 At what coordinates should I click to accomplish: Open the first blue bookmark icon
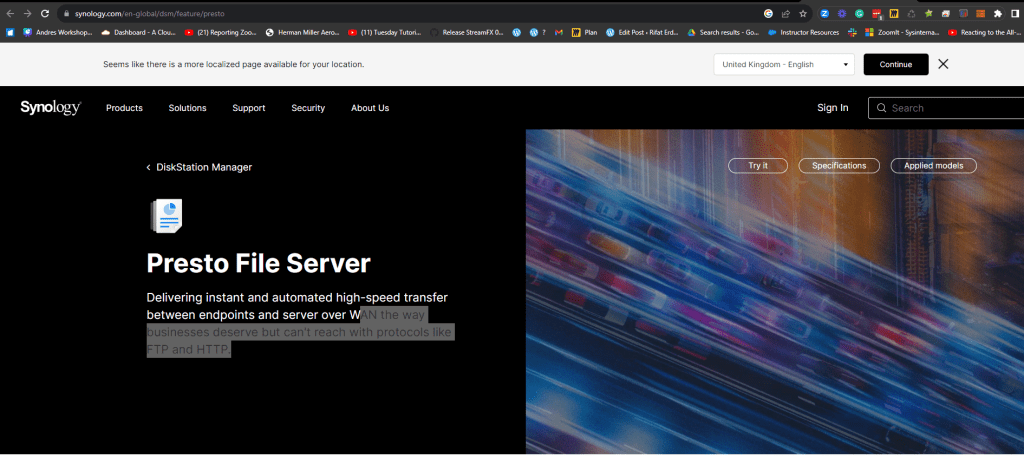[10, 32]
